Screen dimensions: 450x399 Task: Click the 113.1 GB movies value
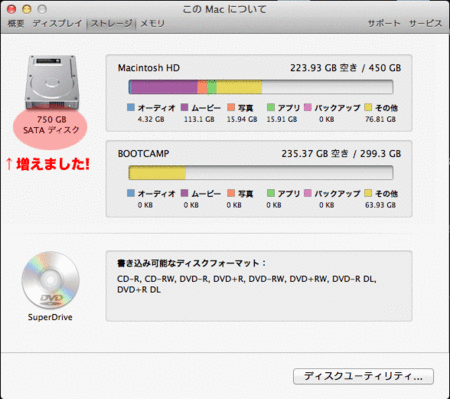pos(199,119)
